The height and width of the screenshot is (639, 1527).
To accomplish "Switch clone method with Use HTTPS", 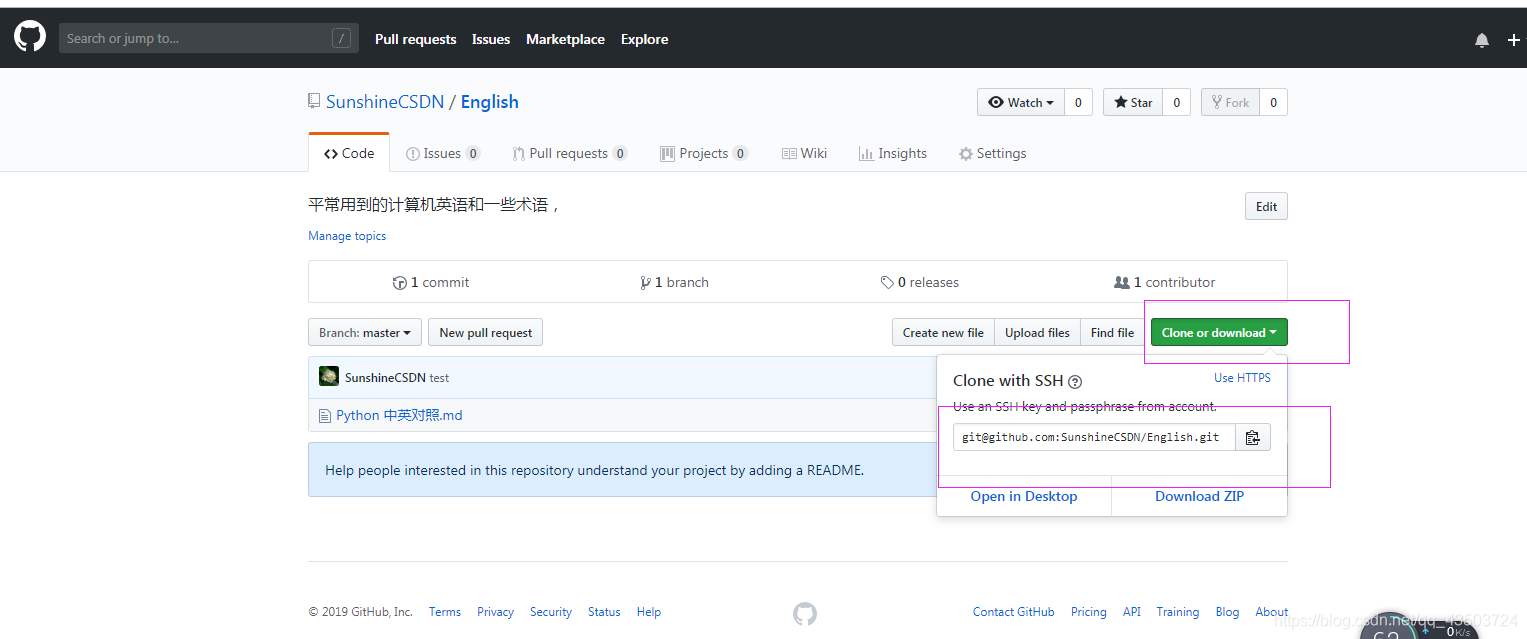I will [x=1242, y=378].
